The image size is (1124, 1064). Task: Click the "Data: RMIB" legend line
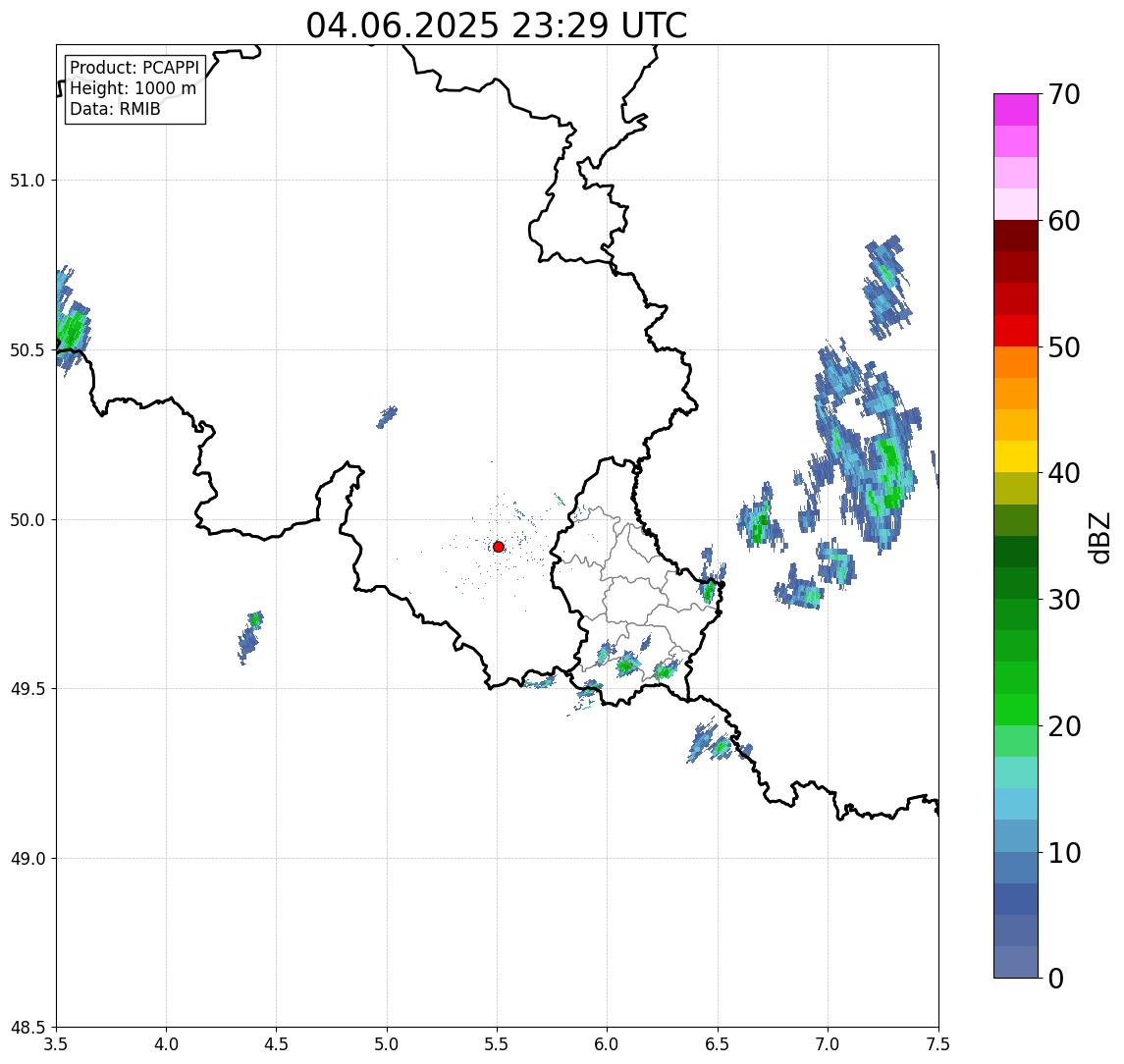[x=115, y=109]
